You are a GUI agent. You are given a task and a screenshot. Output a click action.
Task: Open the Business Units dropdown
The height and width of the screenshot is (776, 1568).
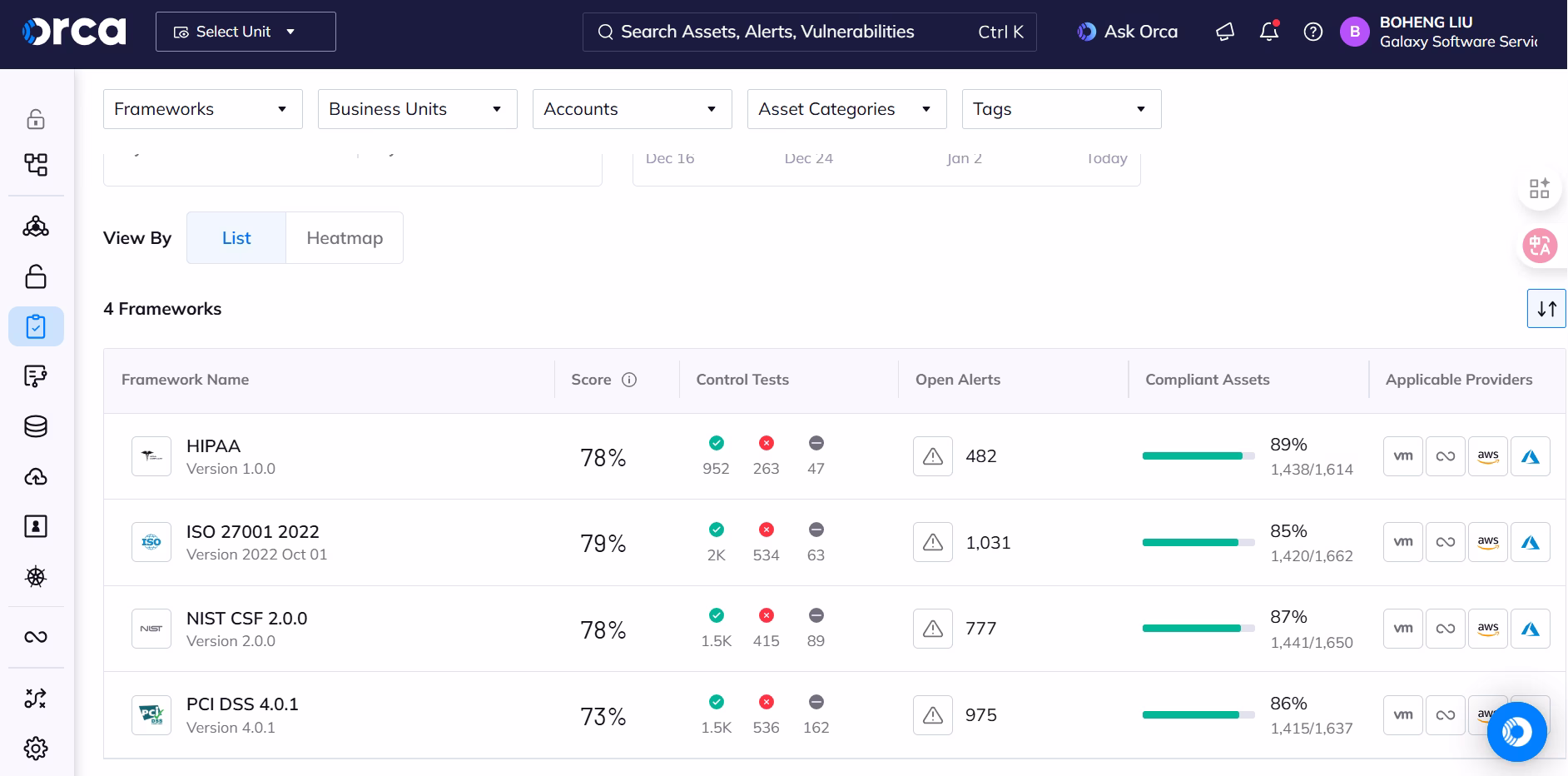(x=417, y=109)
